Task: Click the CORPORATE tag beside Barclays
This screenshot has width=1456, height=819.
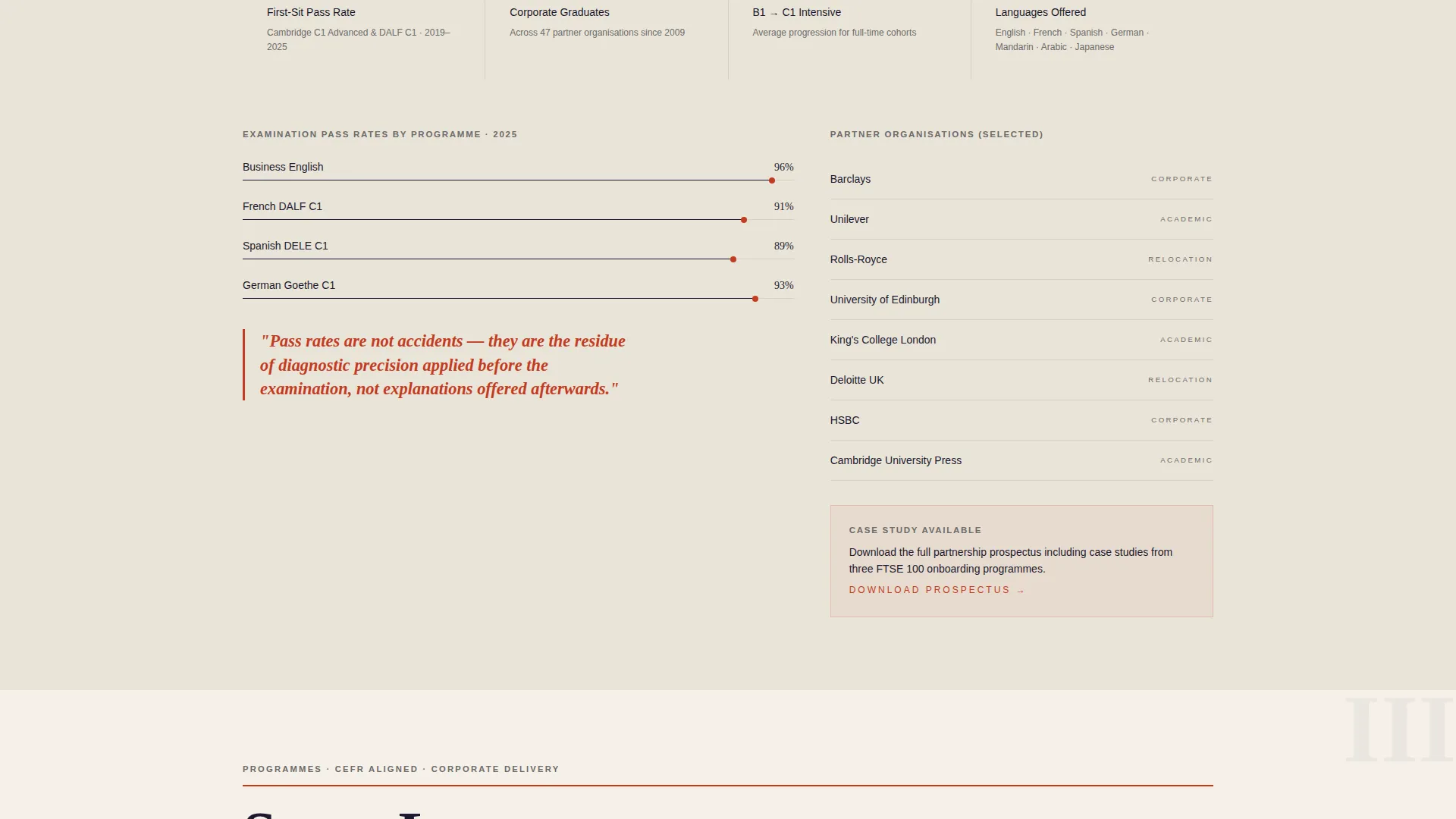Action: (1181, 179)
